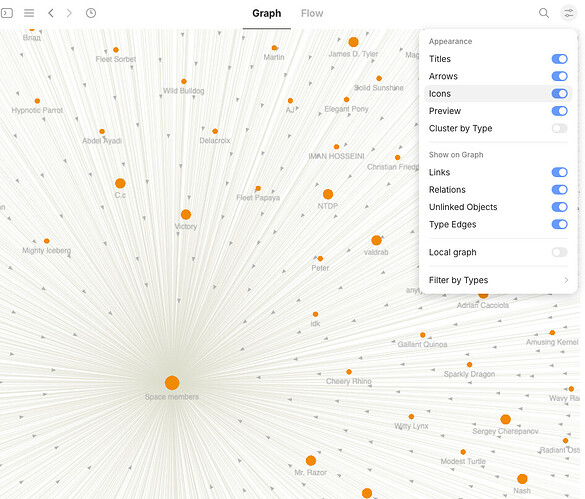Image resolution: width=585 pixels, height=499 pixels.
Task: Click the Amusing Kernel node
Action: pos(553,333)
